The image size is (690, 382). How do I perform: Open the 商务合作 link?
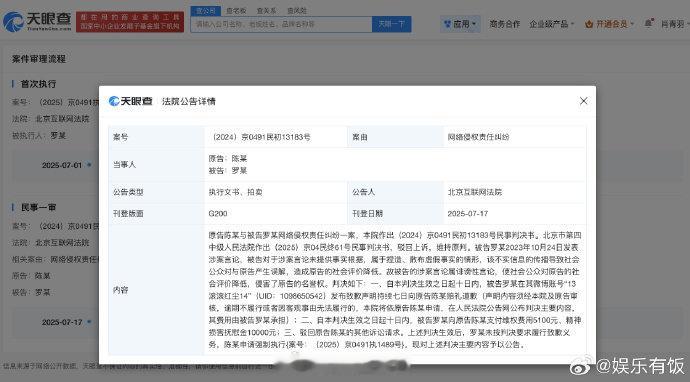504,24
